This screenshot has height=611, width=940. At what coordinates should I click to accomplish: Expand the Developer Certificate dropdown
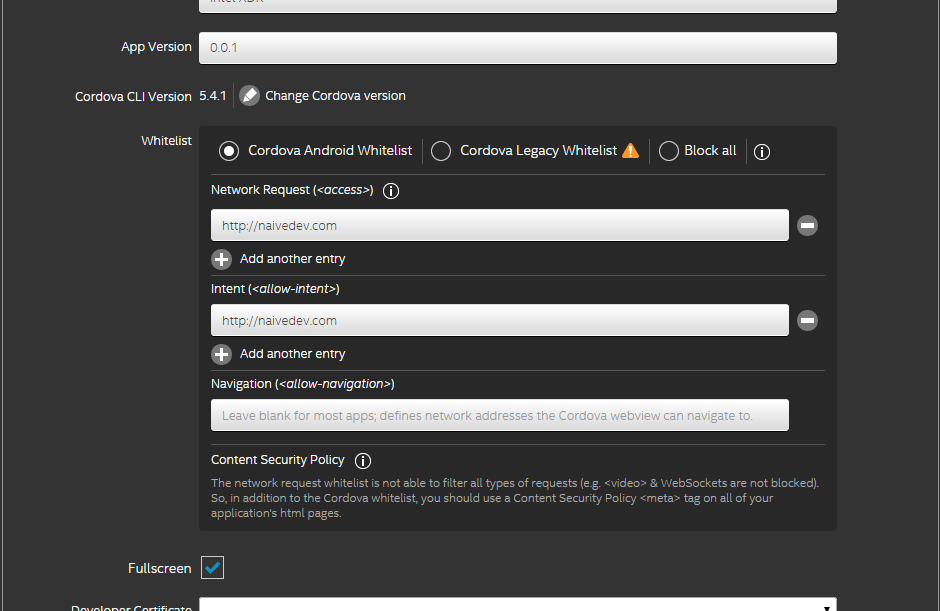click(826, 606)
